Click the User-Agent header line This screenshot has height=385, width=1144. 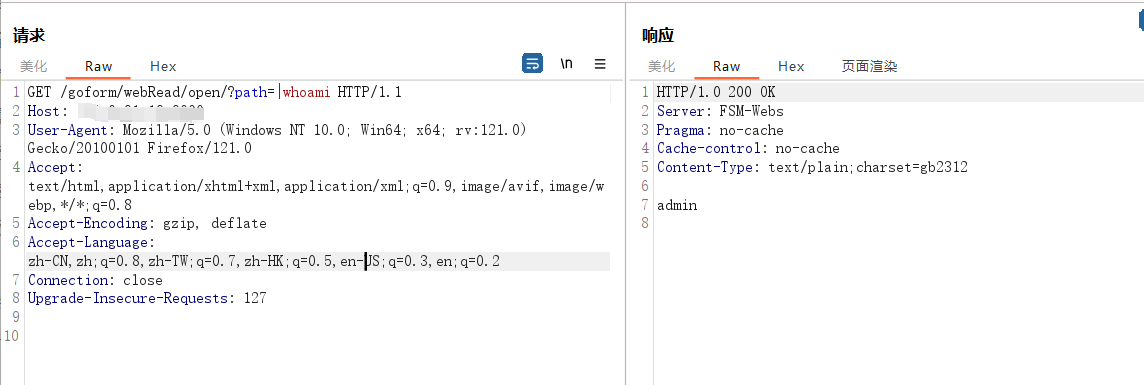[277, 131]
